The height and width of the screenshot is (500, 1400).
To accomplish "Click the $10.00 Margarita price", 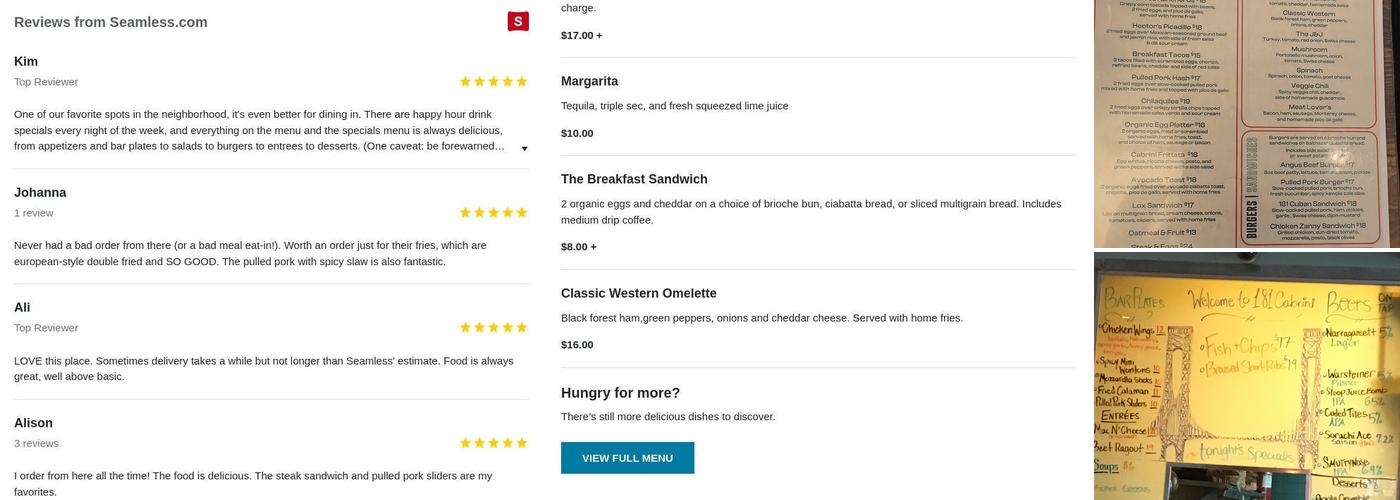I will pyautogui.click(x=577, y=133).
